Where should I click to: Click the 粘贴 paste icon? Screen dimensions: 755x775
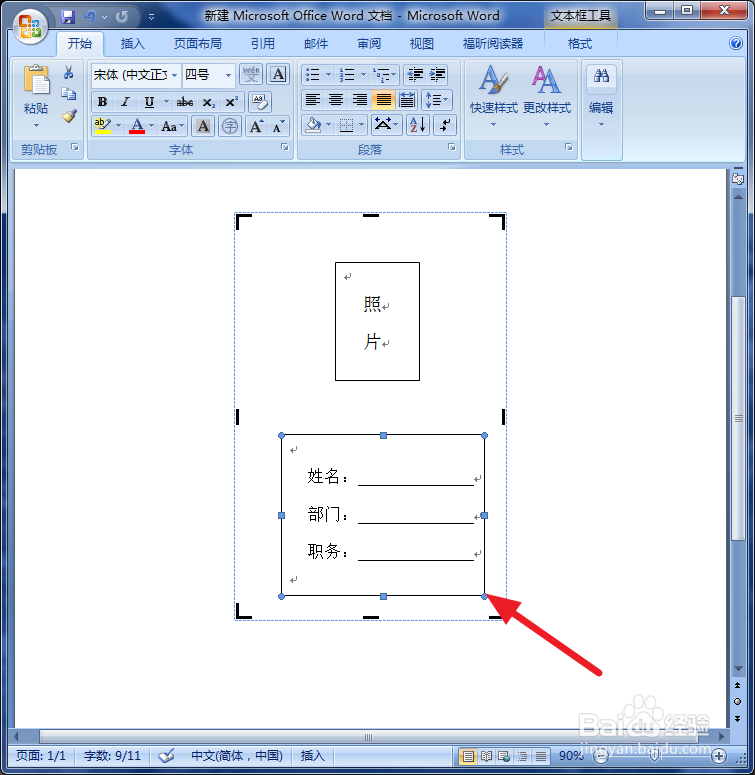pyautogui.click(x=36, y=80)
